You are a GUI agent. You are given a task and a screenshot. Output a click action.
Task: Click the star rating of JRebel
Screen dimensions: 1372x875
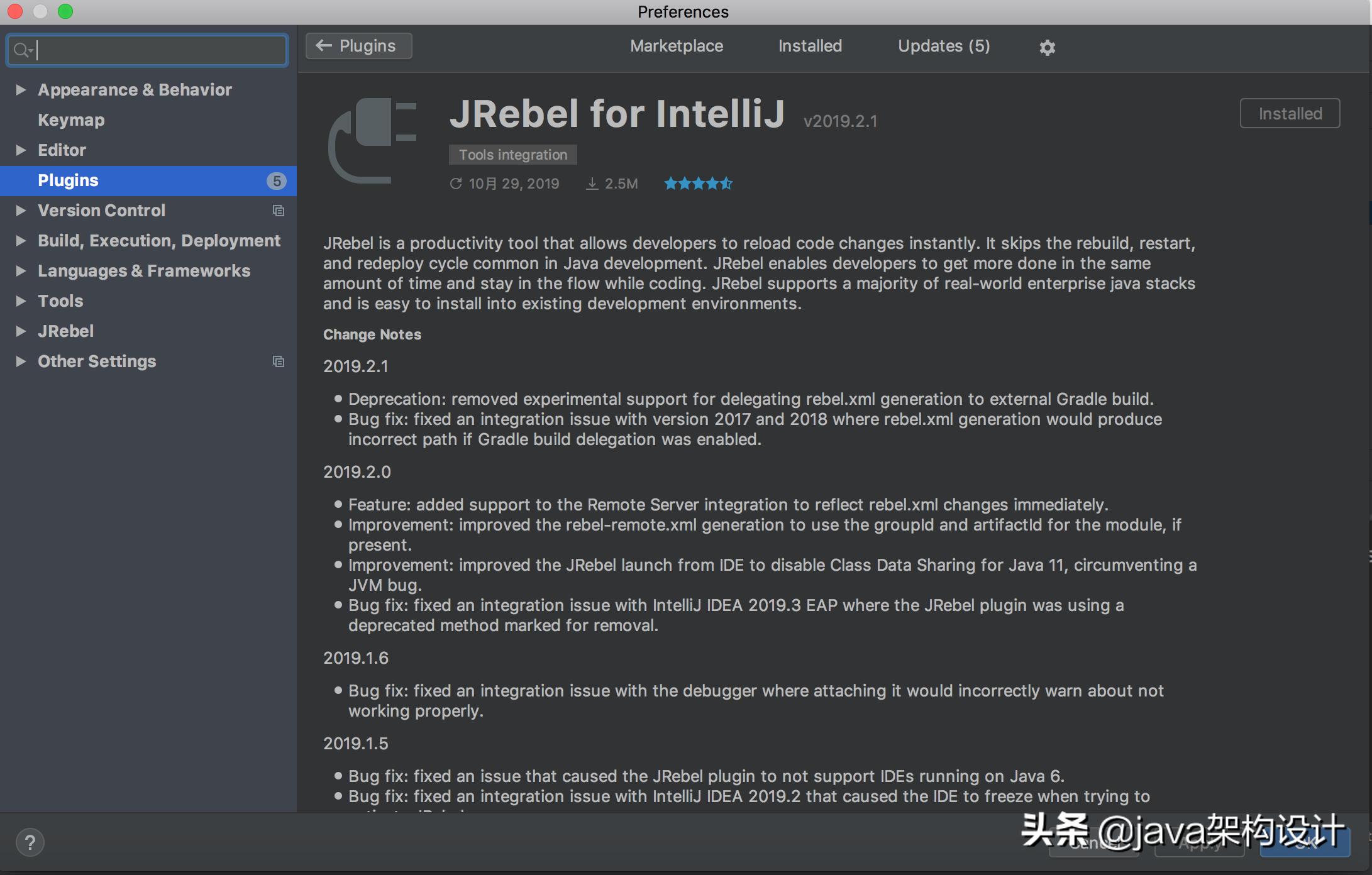click(x=699, y=184)
